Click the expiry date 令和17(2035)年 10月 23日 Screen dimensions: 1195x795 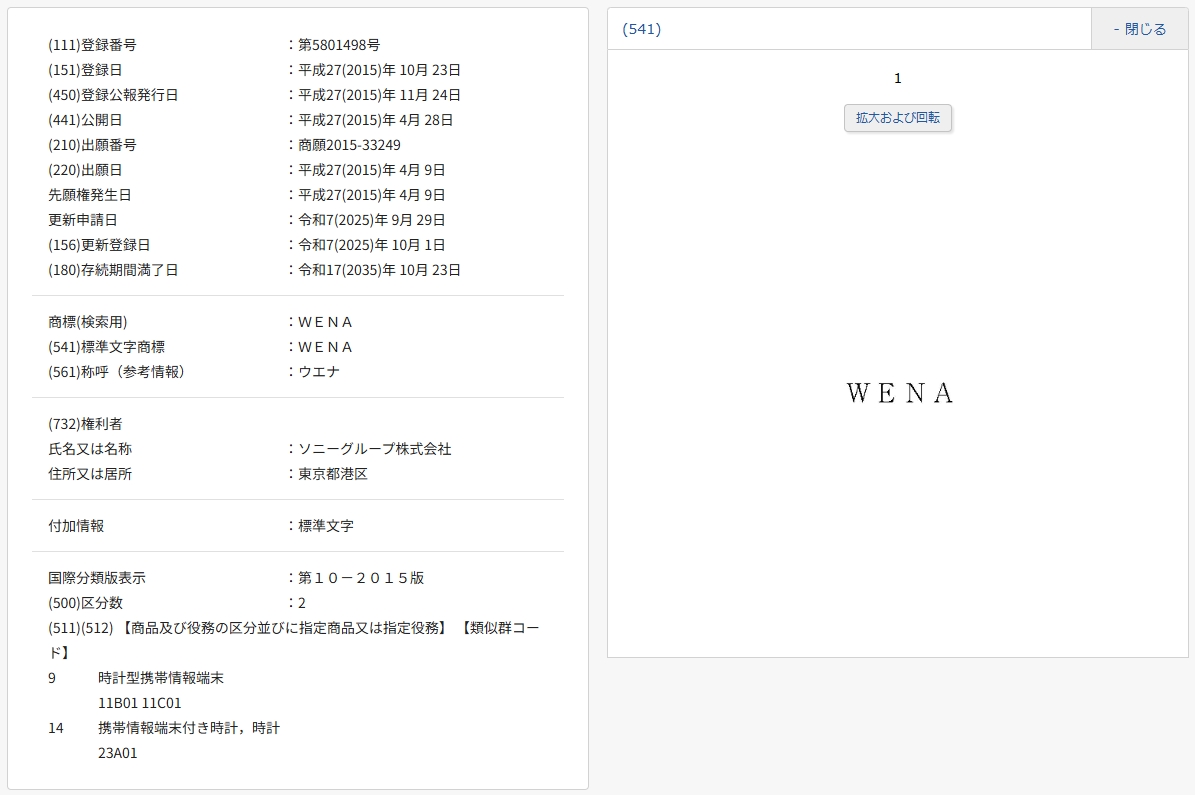click(379, 270)
